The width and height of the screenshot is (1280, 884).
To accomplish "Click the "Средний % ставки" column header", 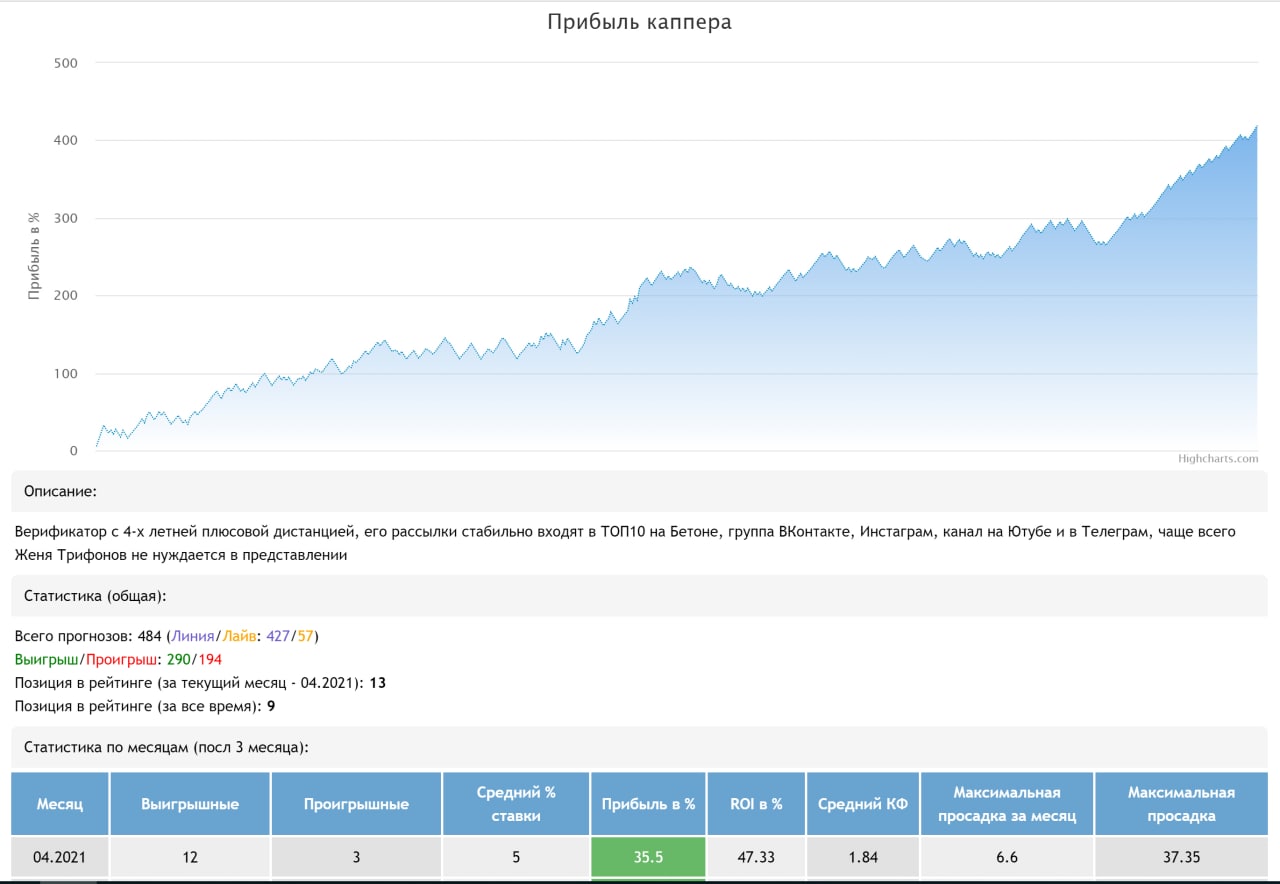I will click(516, 804).
